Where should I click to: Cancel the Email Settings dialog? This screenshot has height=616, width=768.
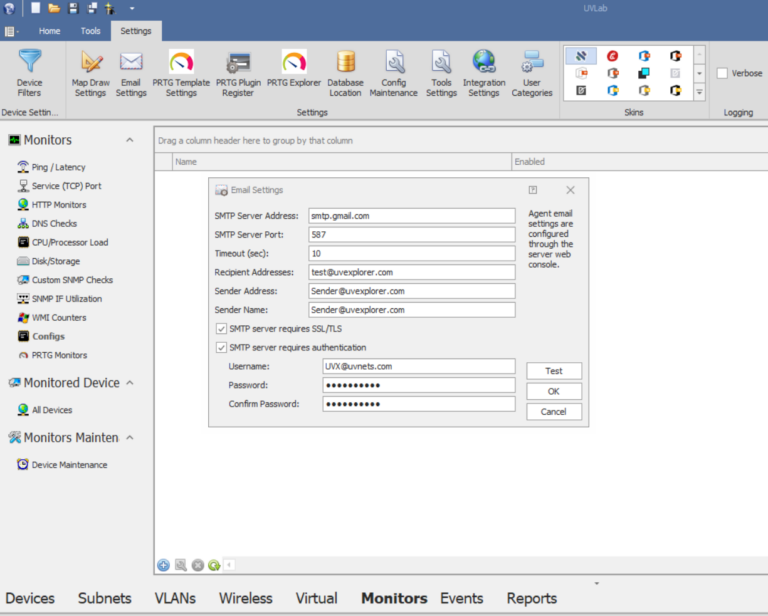(x=554, y=412)
